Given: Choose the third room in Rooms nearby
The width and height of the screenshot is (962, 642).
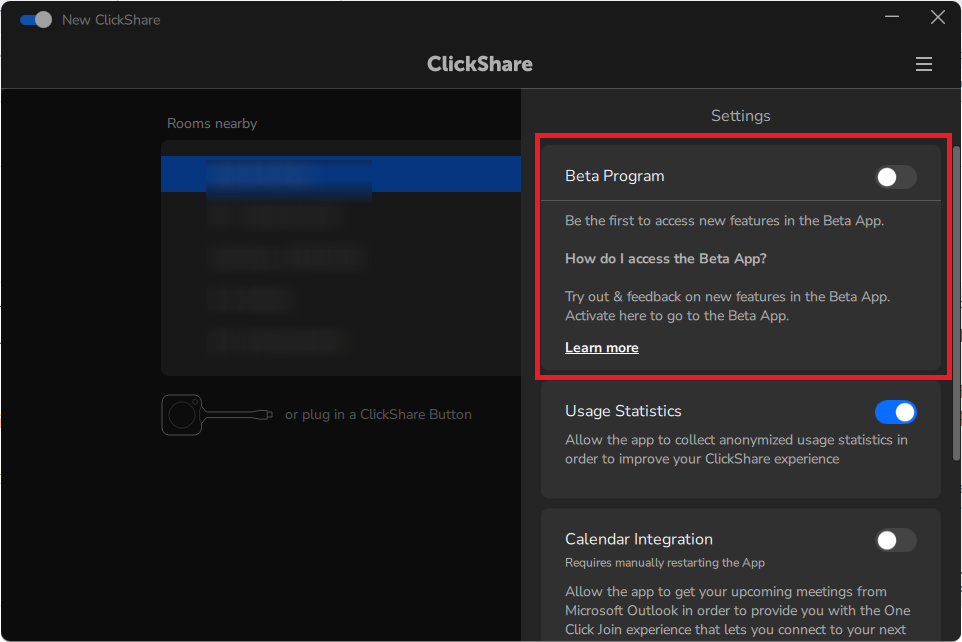Looking at the screenshot, I should click(285, 258).
